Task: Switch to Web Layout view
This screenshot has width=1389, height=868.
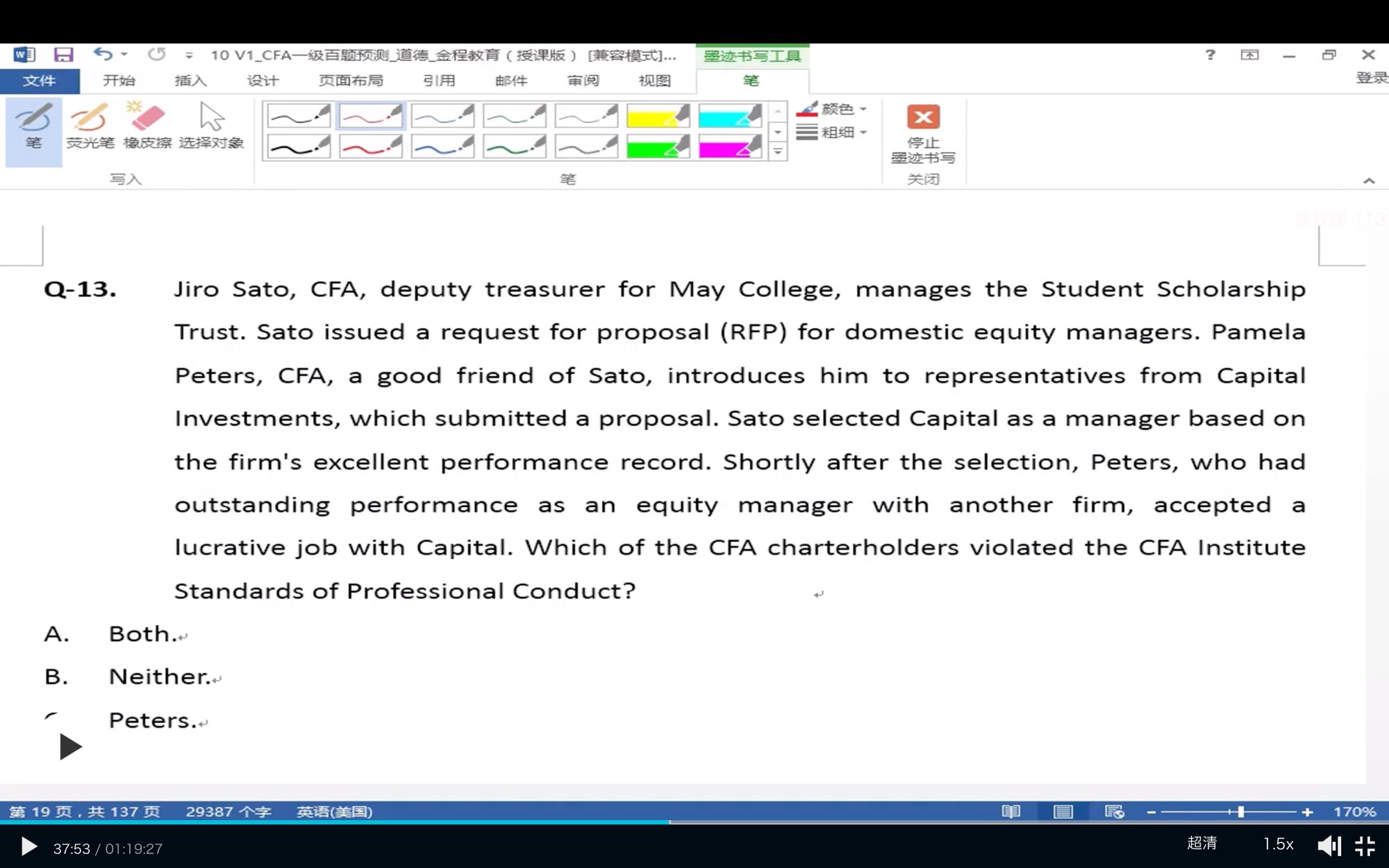Action: 1114,812
